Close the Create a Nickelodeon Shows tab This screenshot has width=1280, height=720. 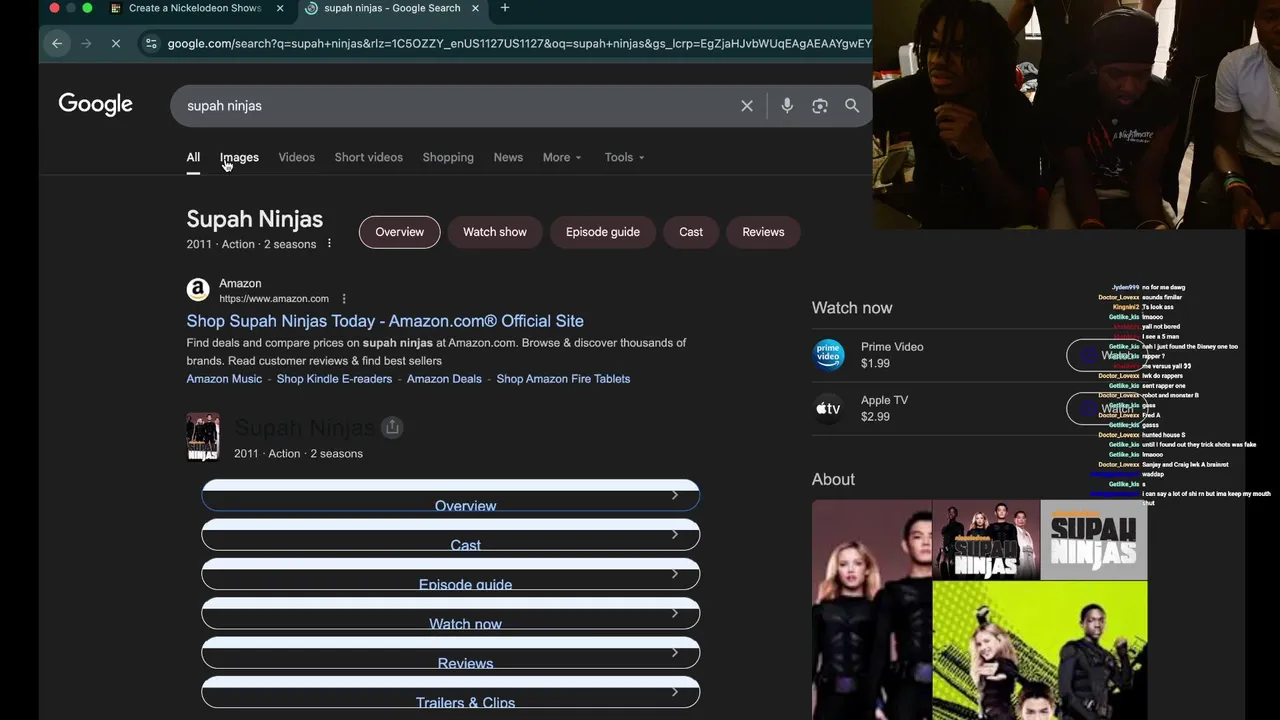coord(280,8)
